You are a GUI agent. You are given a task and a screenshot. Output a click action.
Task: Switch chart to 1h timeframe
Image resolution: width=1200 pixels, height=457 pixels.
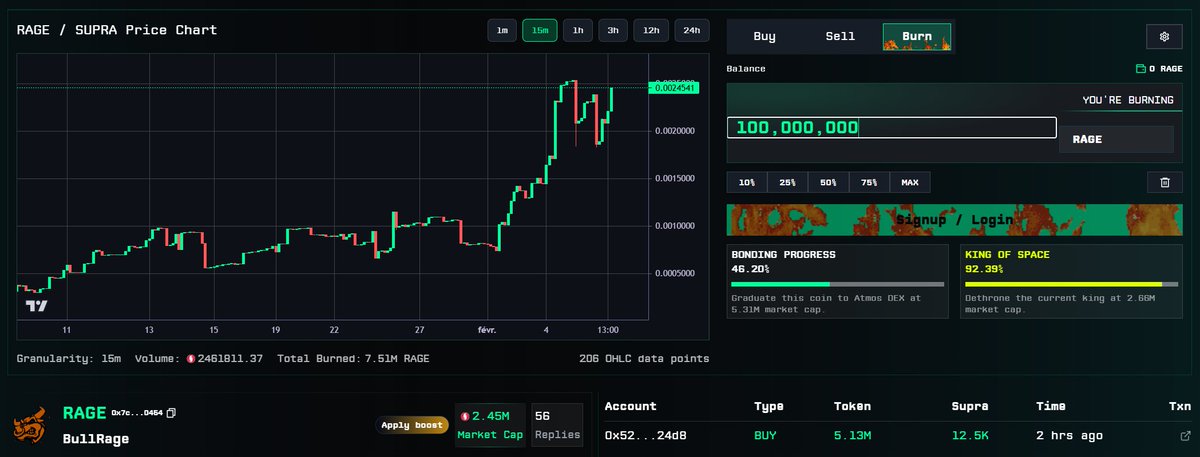click(x=577, y=30)
